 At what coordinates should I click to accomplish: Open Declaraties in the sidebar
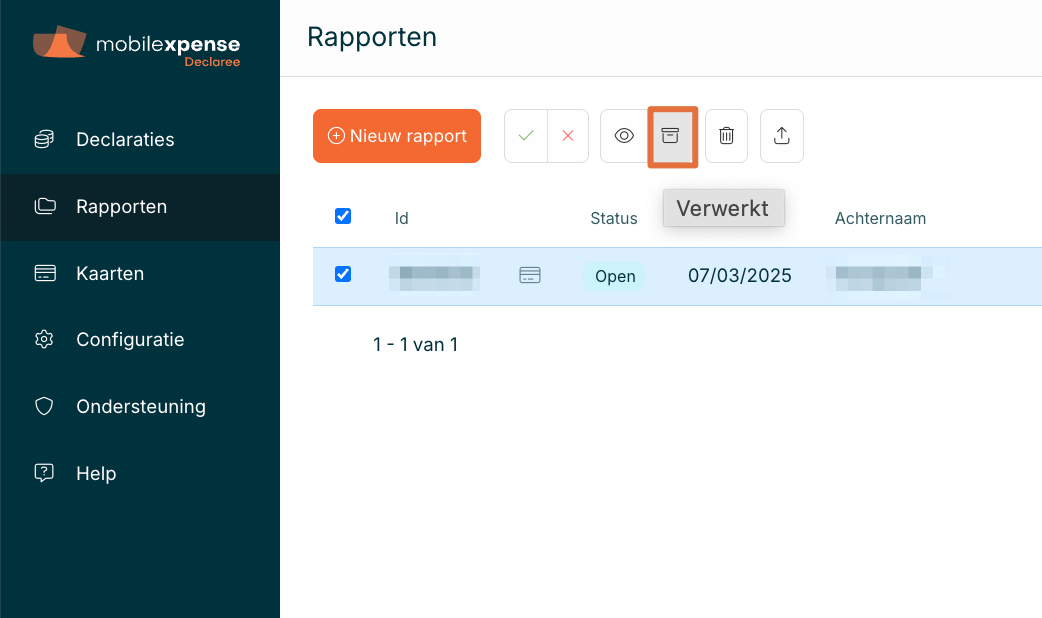[x=125, y=140]
